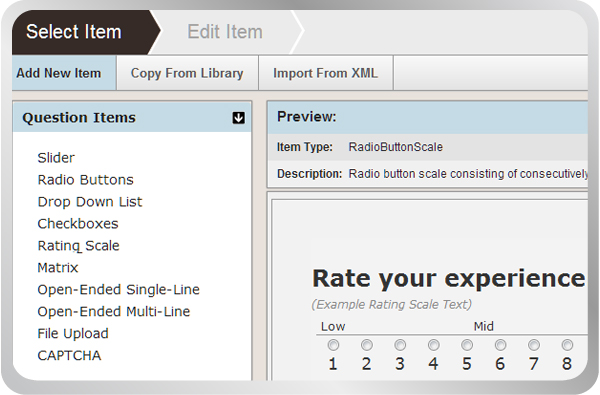Choose Open-Ended Multi-Line item
The image size is (600, 395).
click(114, 312)
